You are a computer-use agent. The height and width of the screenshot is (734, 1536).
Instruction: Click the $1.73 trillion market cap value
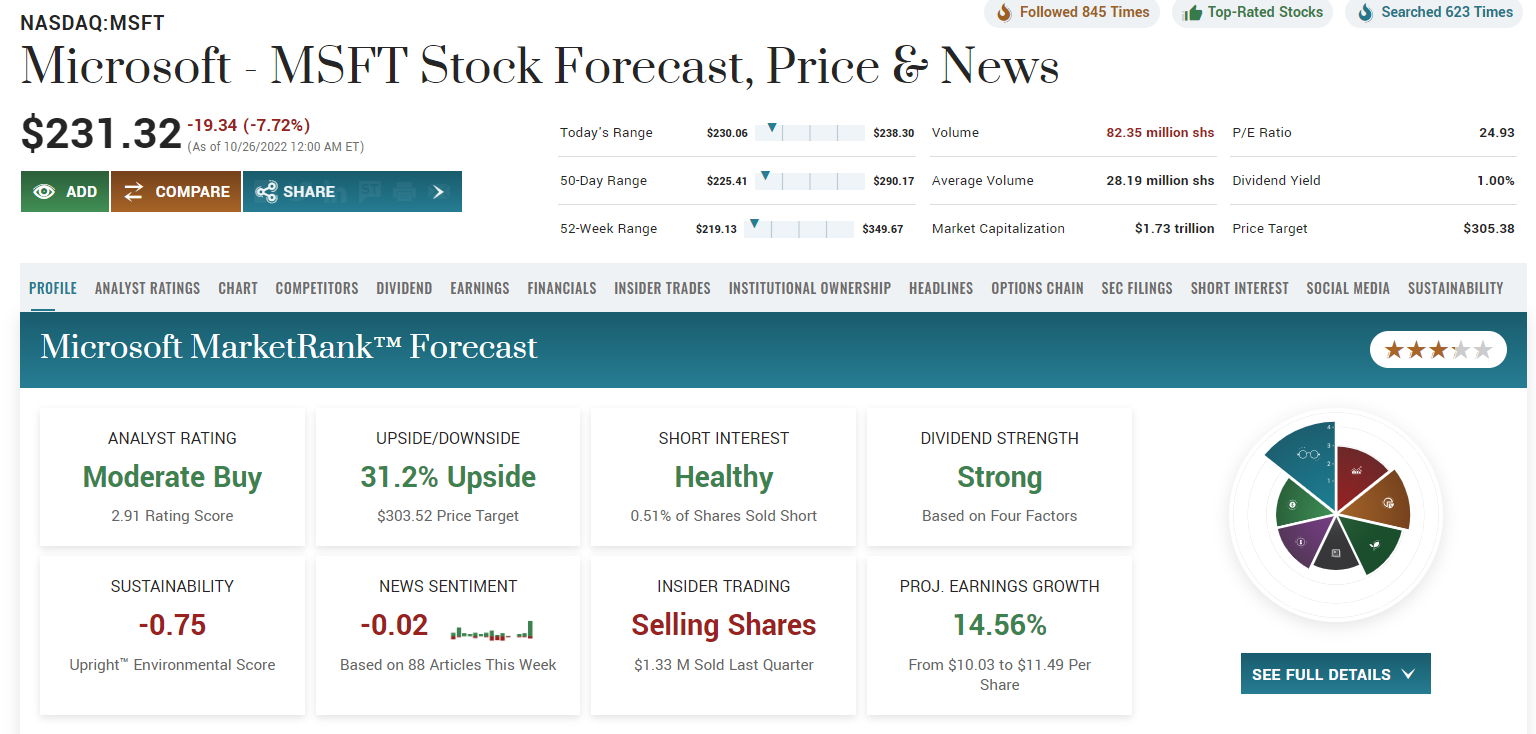pos(1175,228)
